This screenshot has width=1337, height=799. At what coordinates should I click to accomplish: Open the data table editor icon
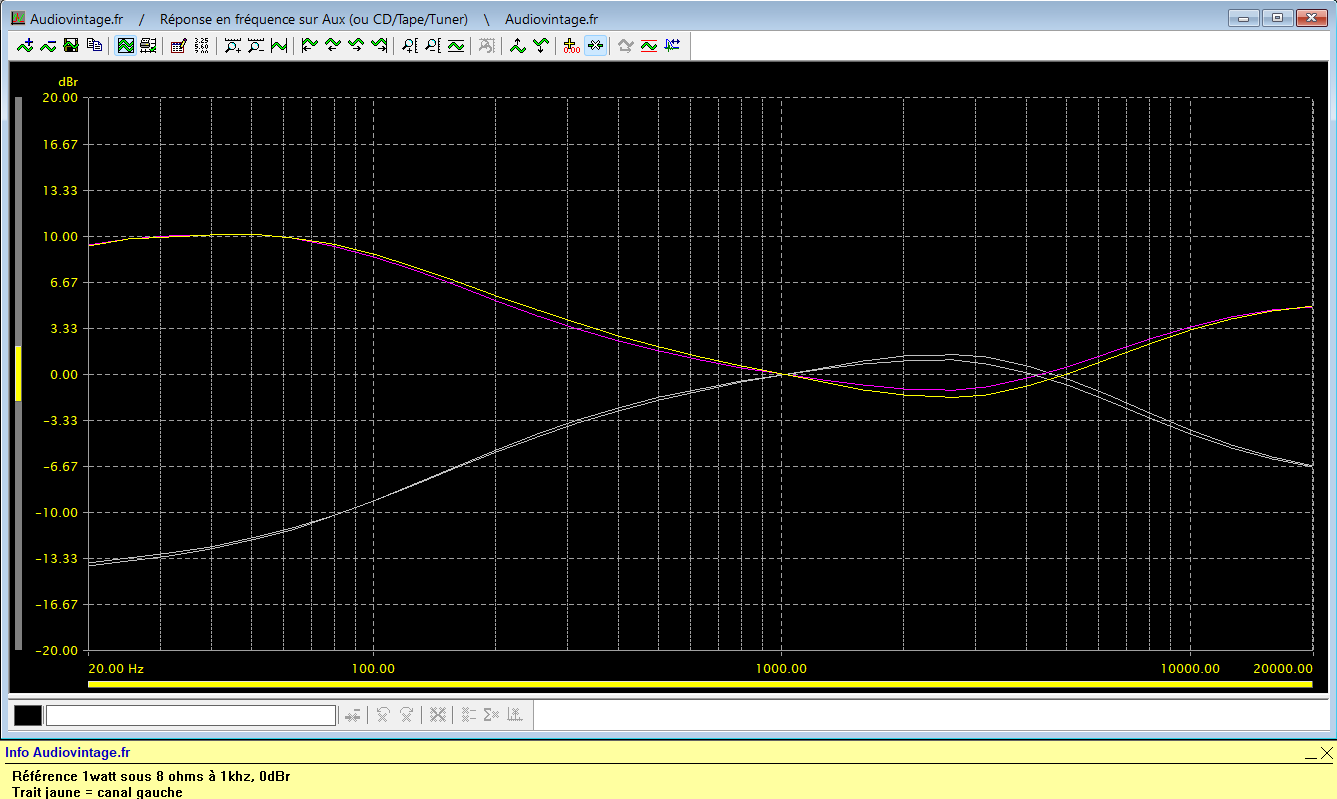click(x=179, y=45)
